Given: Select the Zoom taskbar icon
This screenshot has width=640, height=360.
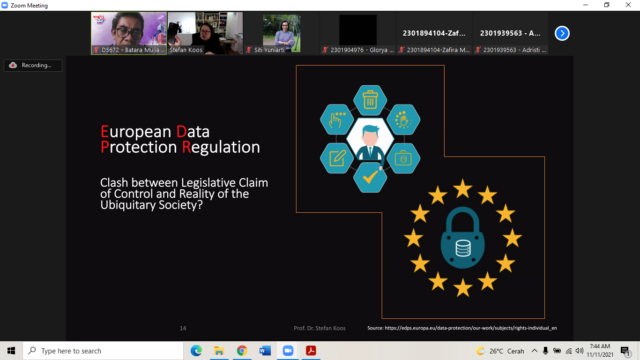Looking at the screenshot, I should point(288,351).
